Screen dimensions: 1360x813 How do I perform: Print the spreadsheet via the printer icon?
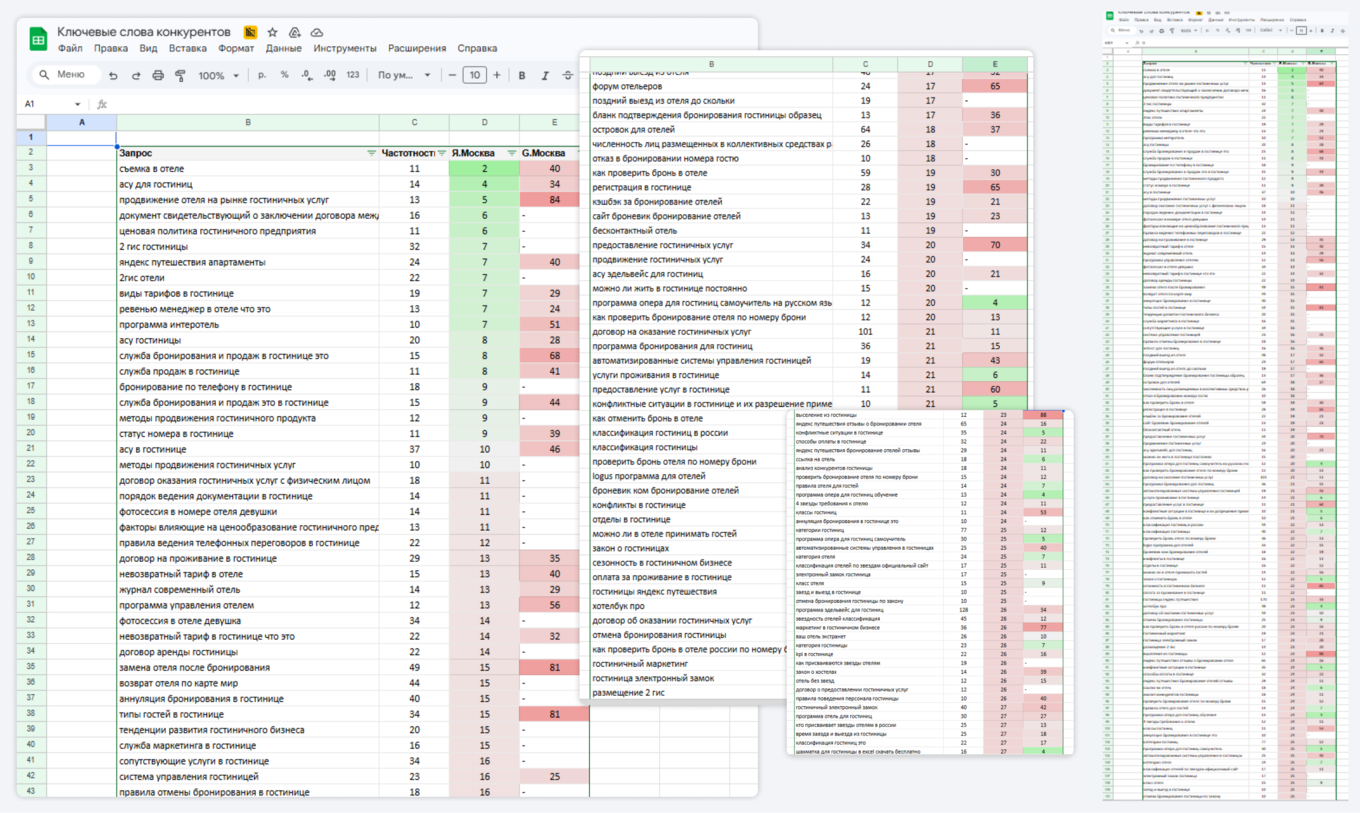coord(158,75)
